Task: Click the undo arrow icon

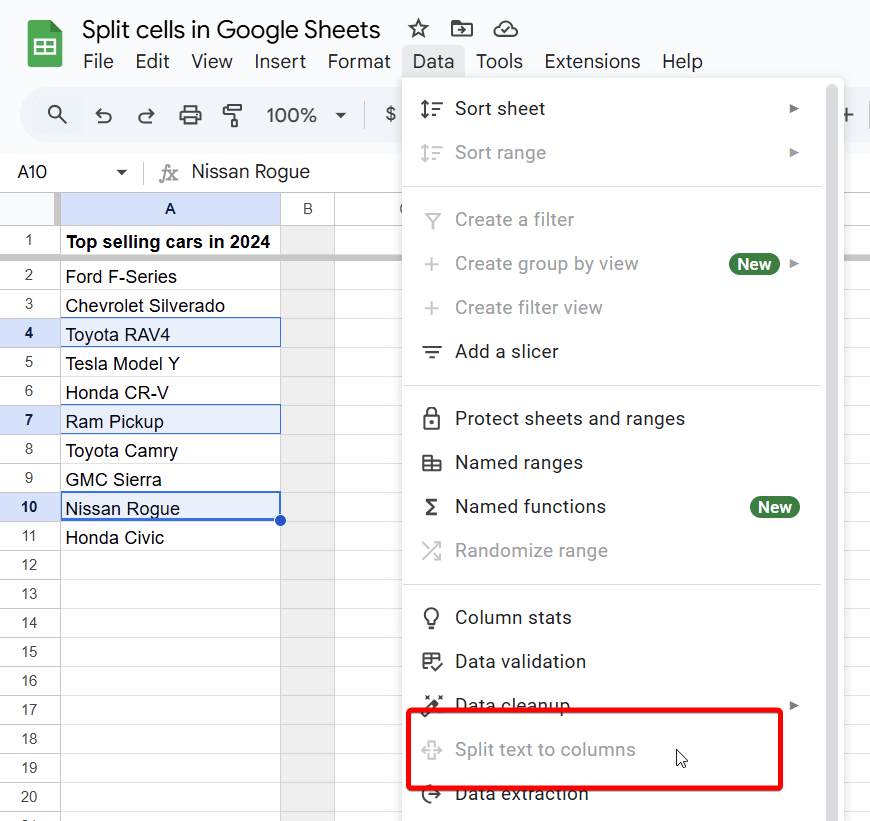Action: (103, 115)
